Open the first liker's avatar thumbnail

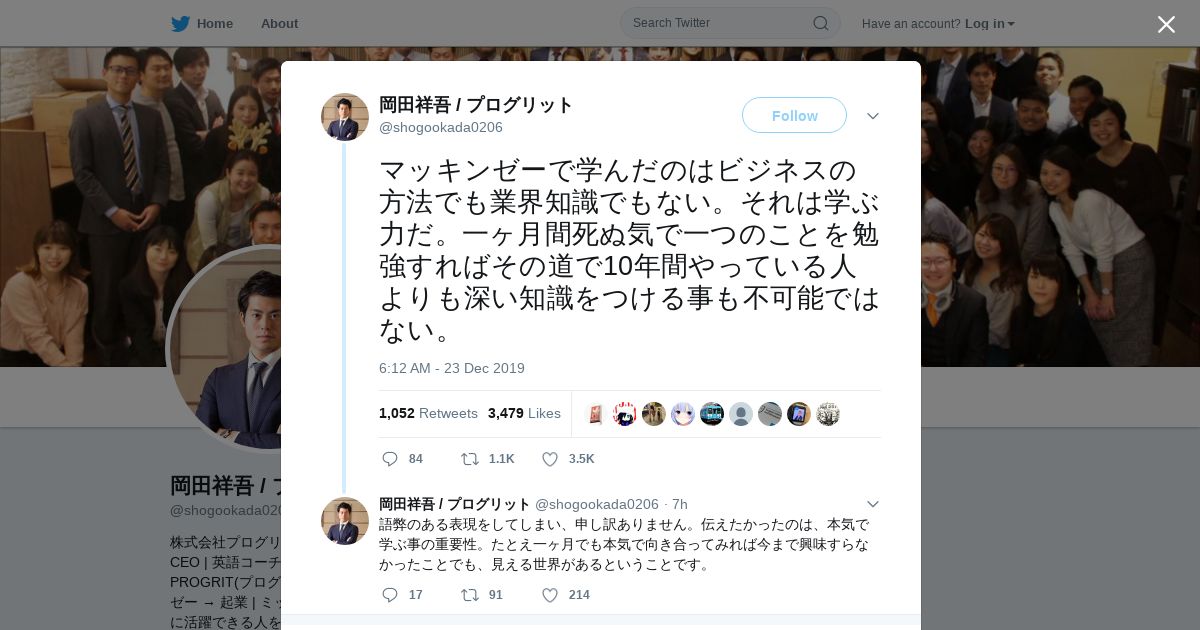tap(596, 414)
